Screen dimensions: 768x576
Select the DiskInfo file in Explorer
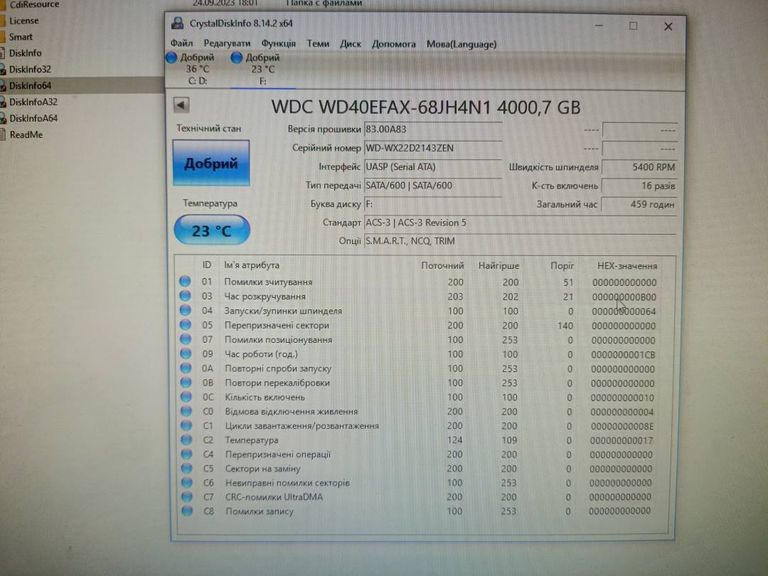coord(25,53)
